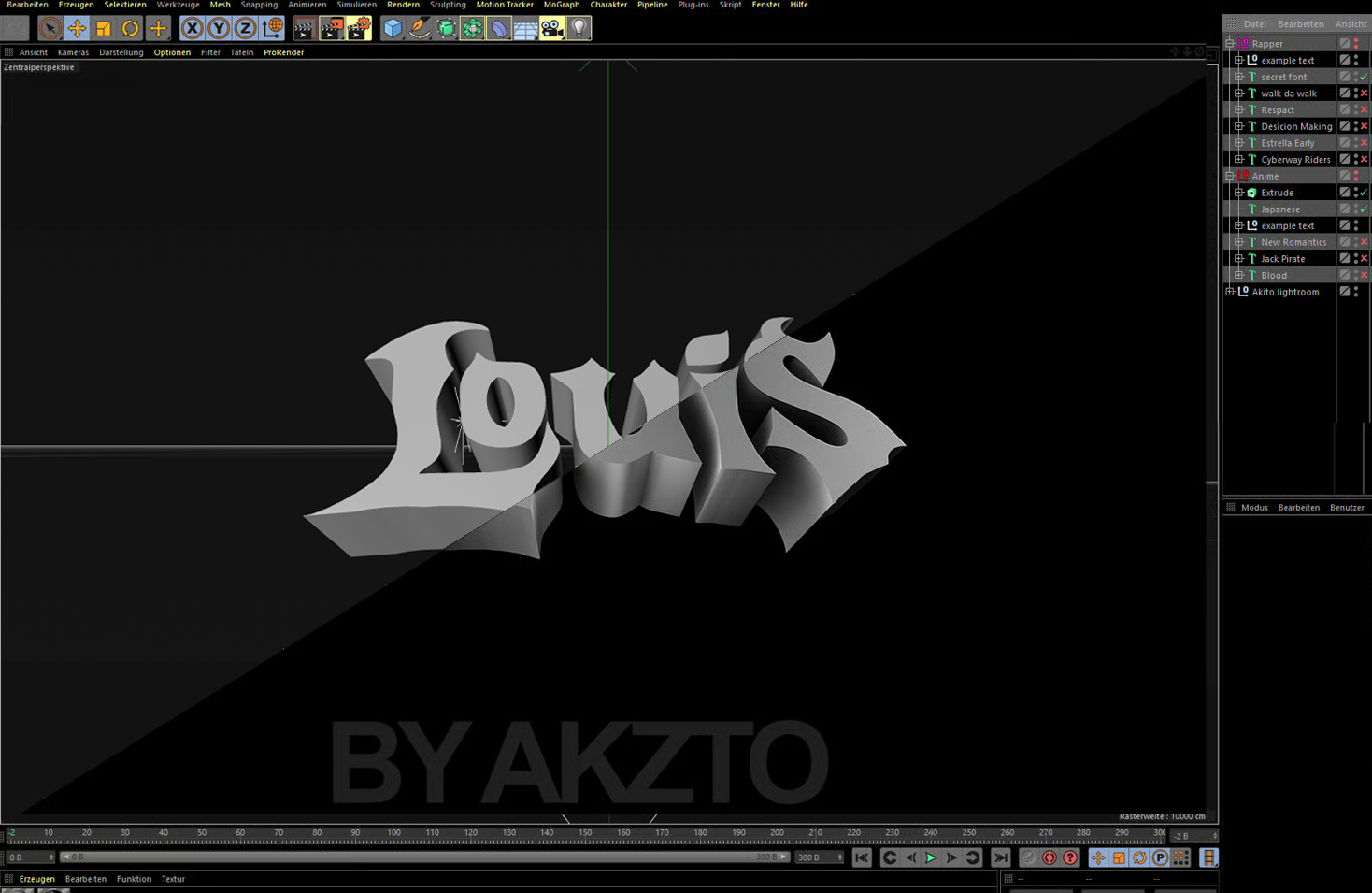Activate the Rotate tool in top toolbar
1372x893 pixels.
(x=130, y=28)
